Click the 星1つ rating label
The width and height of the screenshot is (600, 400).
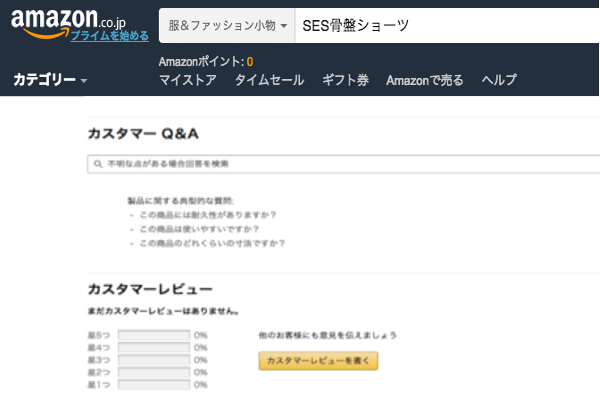tap(99, 385)
